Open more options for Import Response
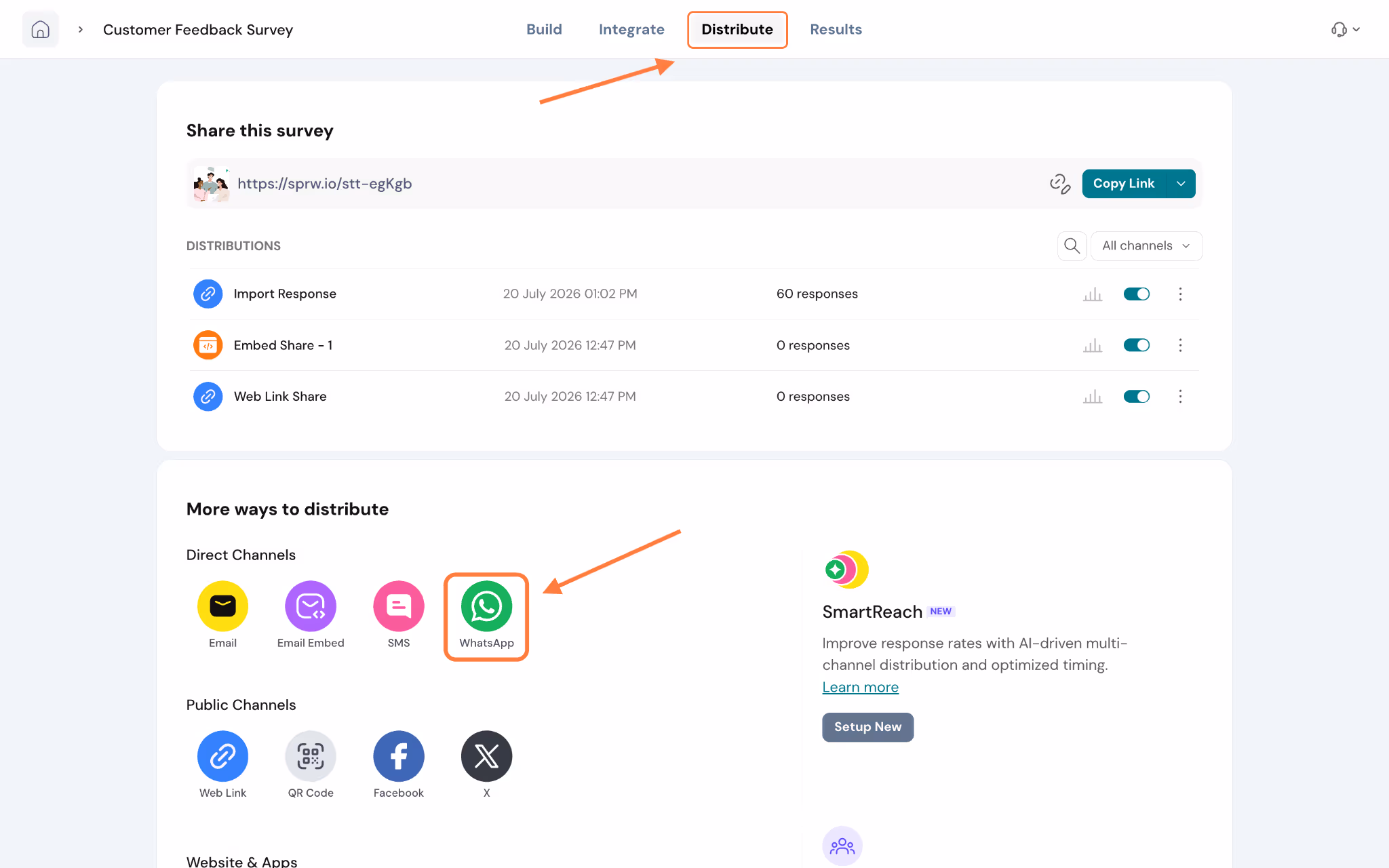 click(1180, 294)
